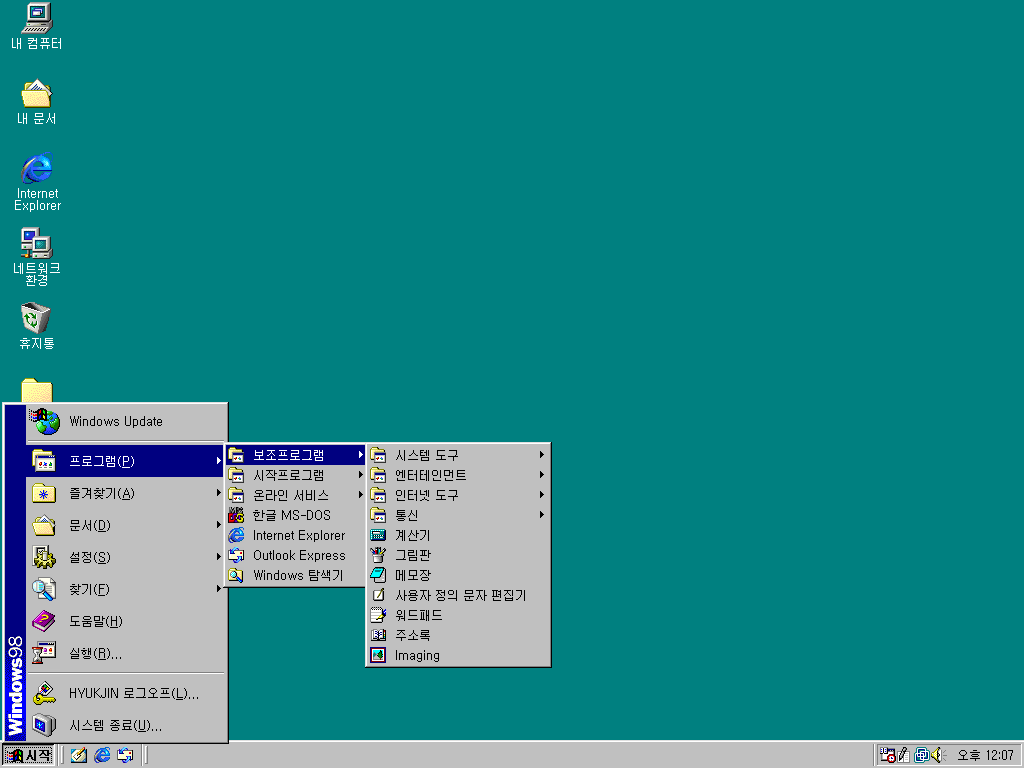
Task: Click the Imaging icon
Action: pos(378,655)
